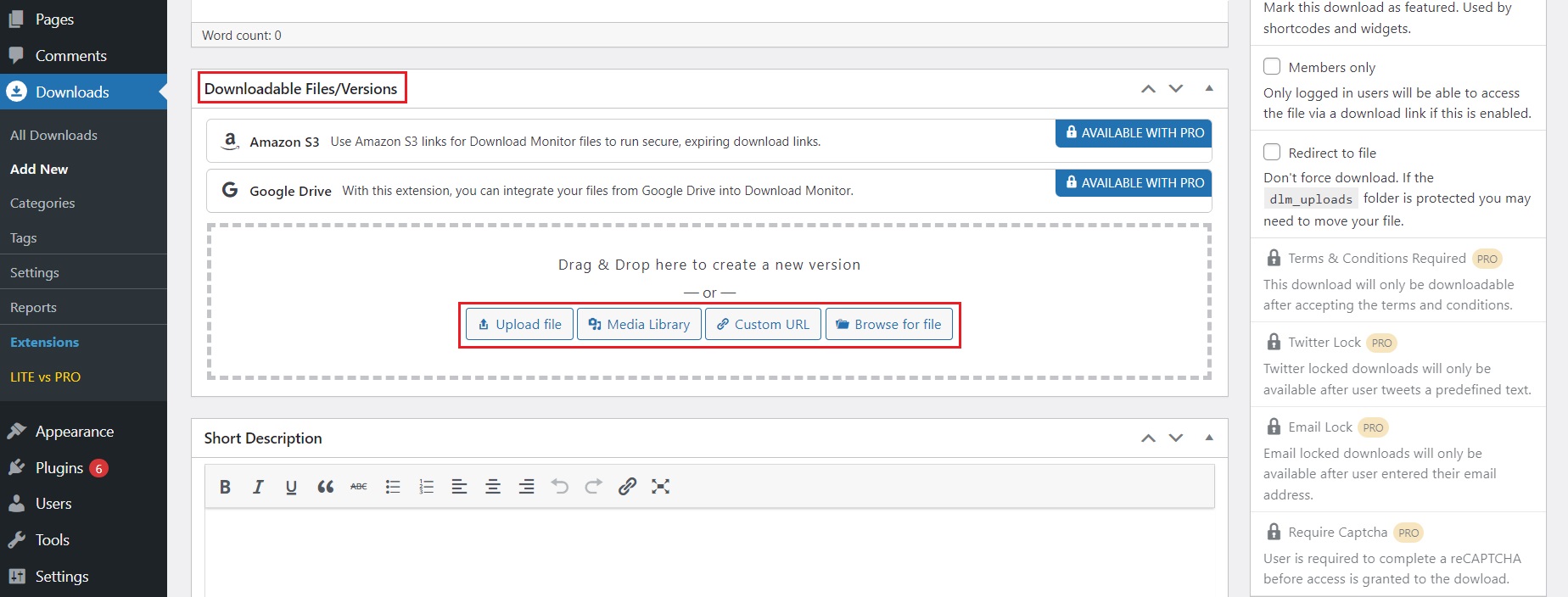Open the Media Library button
This screenshot has height=597, width=1568.
[640, 324]
